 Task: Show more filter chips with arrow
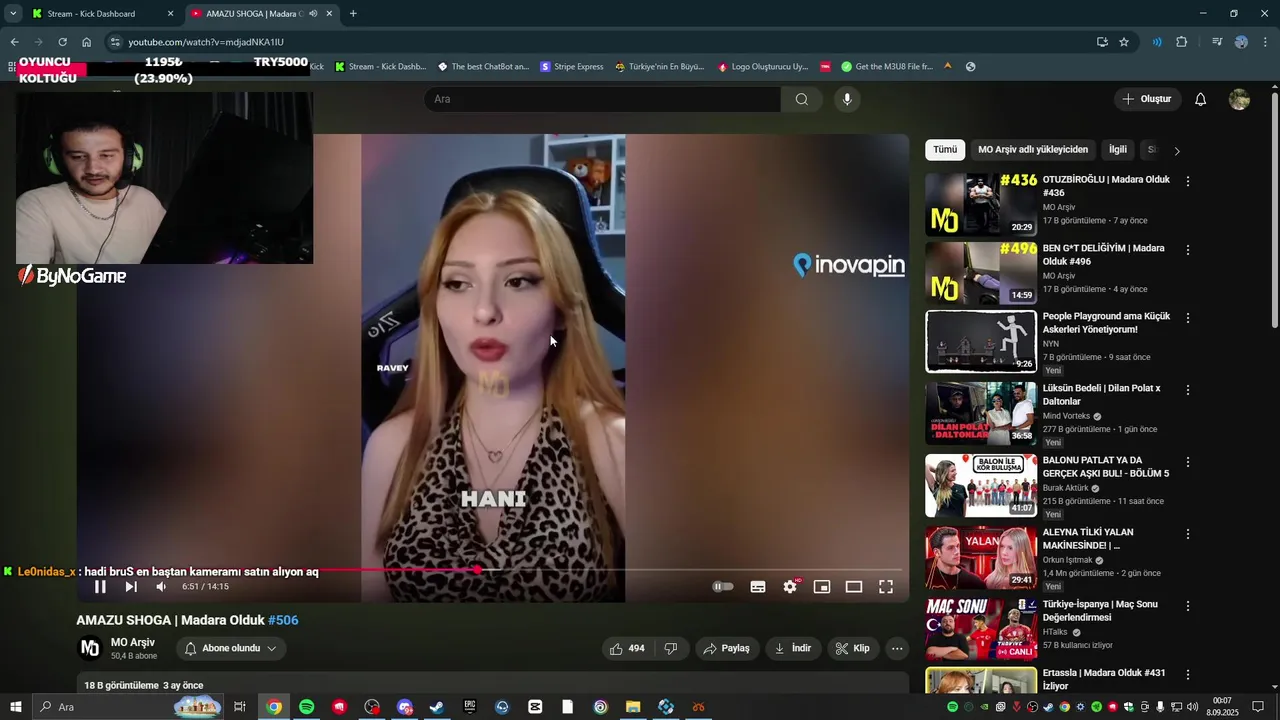pyautogui.click(x=1177, y=151)
